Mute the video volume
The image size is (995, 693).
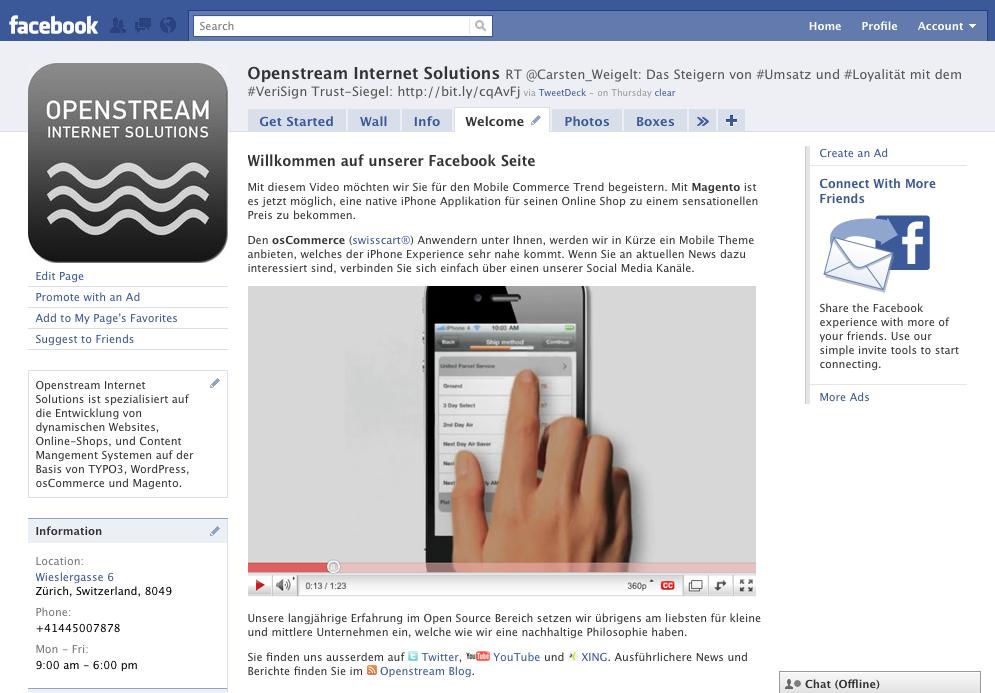tap(284, 585)
